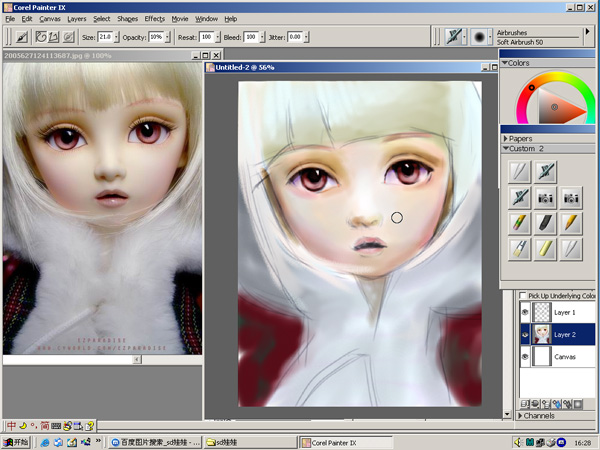Toggle the Canvas layer eye icon
Viewport: 600px width, 450px height.
click(x=525, y=357)
